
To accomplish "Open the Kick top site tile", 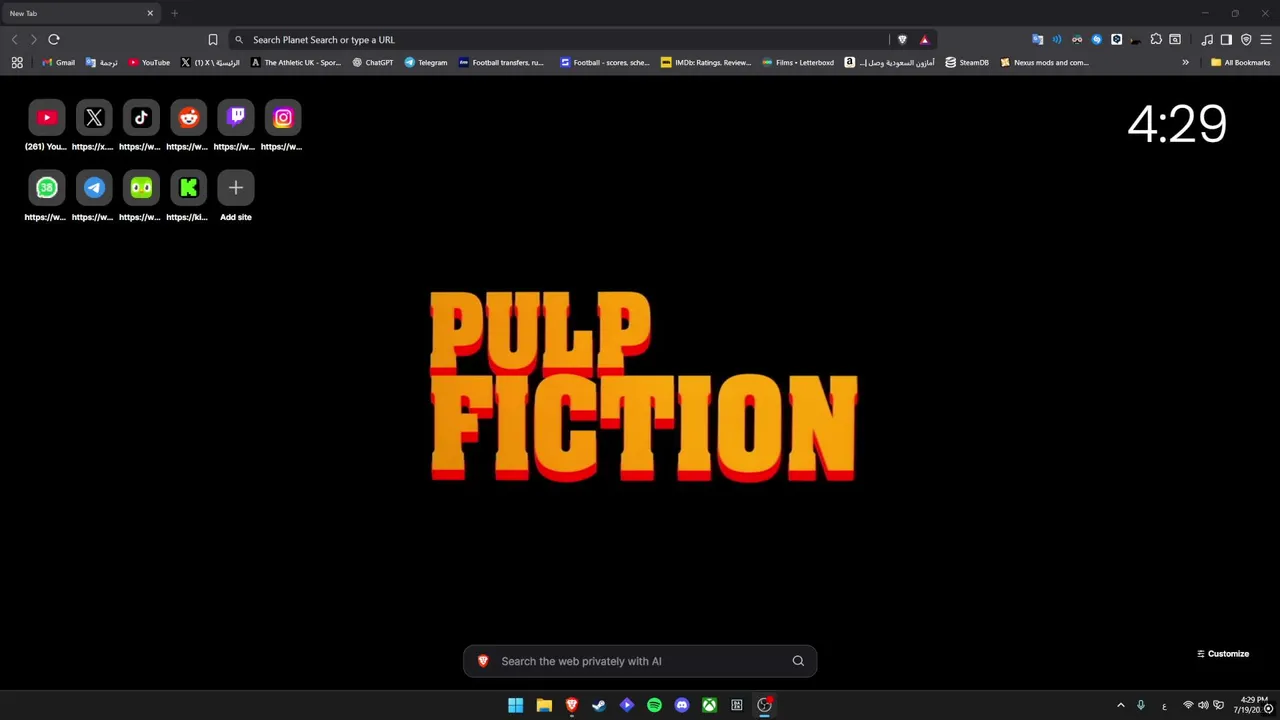I will point(188,188).
